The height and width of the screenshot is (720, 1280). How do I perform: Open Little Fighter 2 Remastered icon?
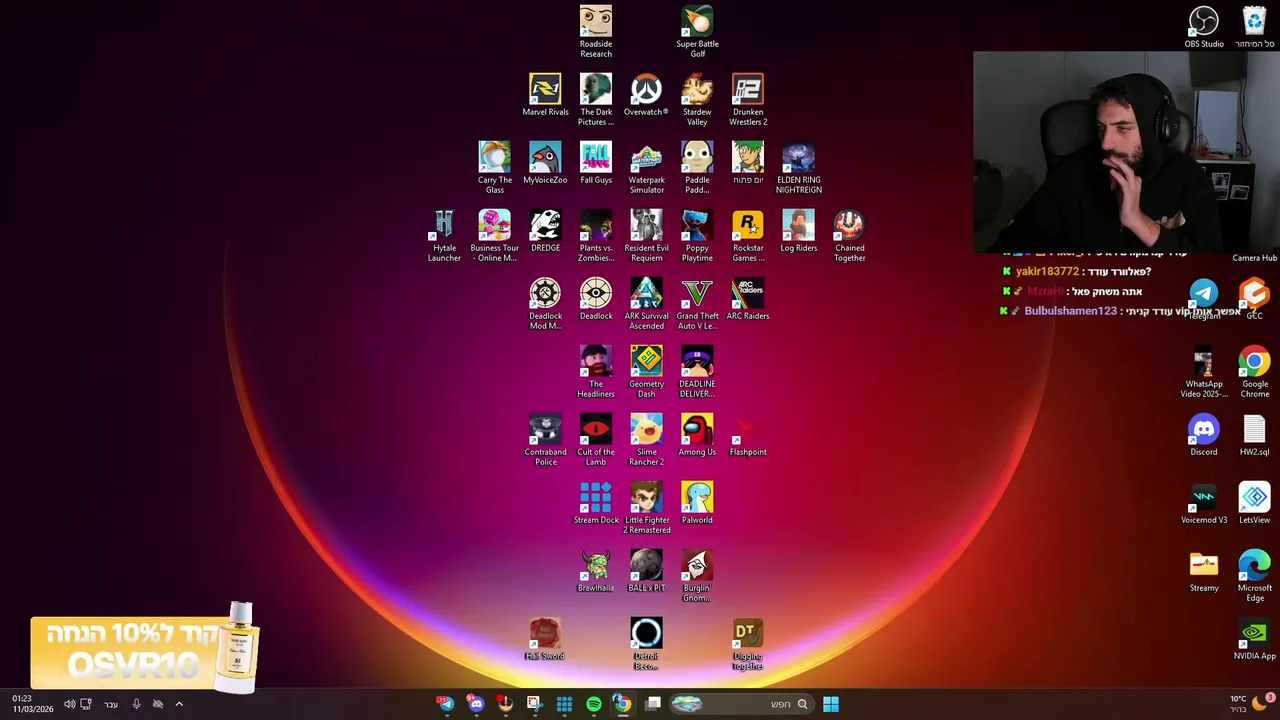point(646,507)
